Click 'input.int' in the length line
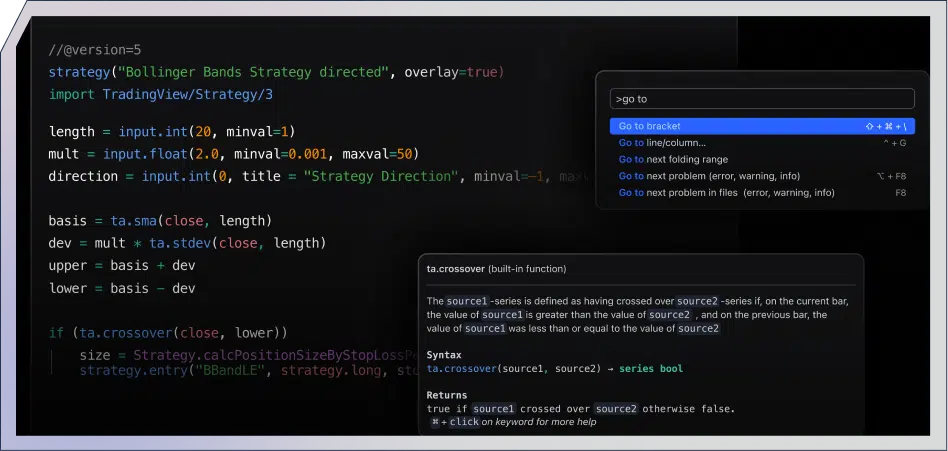This screenshot has width=948, height=451. (x=153, y=132)
